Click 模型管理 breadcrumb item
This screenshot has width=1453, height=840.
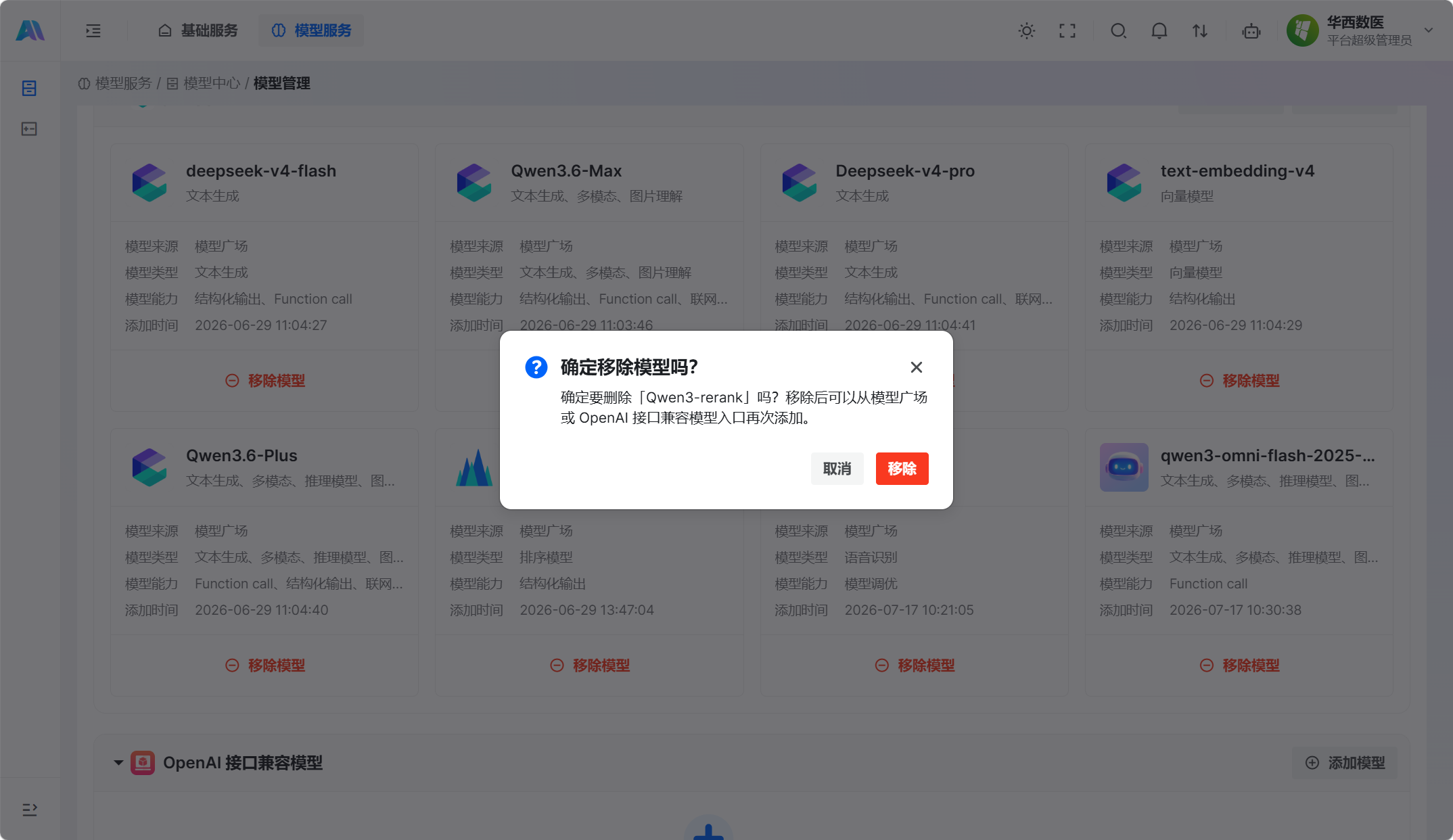pos(282,83)
